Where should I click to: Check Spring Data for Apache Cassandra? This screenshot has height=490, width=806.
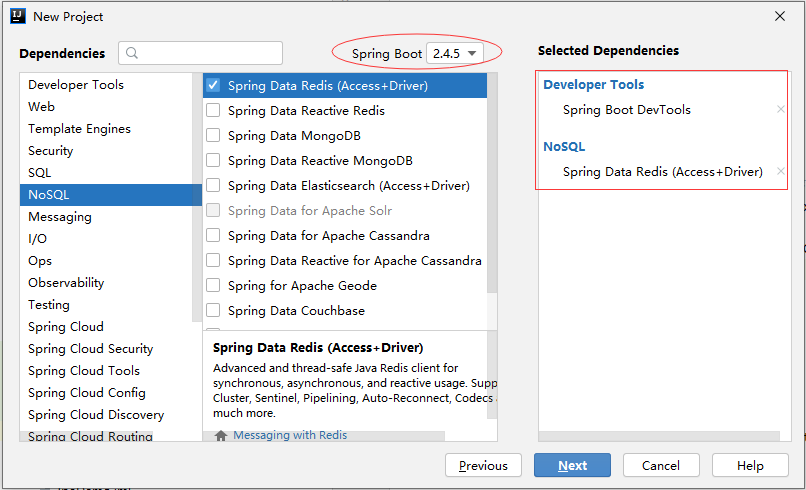click(x=213, y=235)
